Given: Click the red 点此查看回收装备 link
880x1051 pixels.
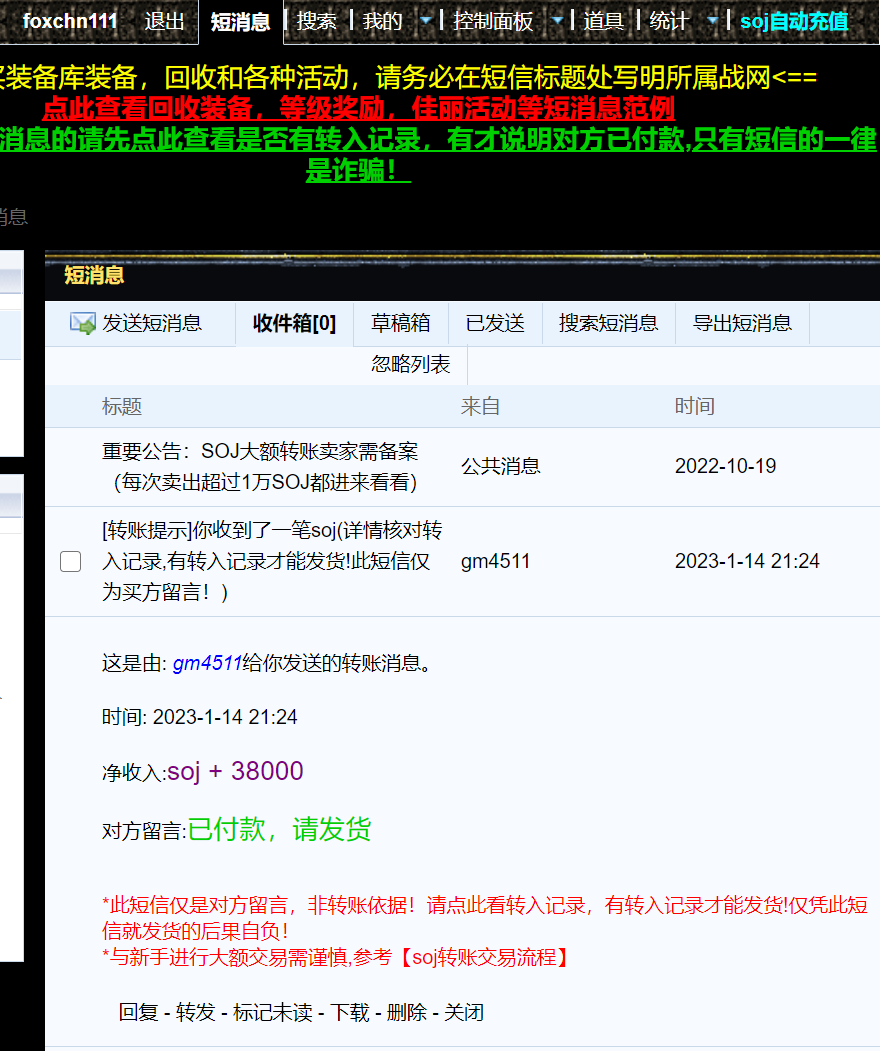Looking at the screenshot, I should point(358,108).
